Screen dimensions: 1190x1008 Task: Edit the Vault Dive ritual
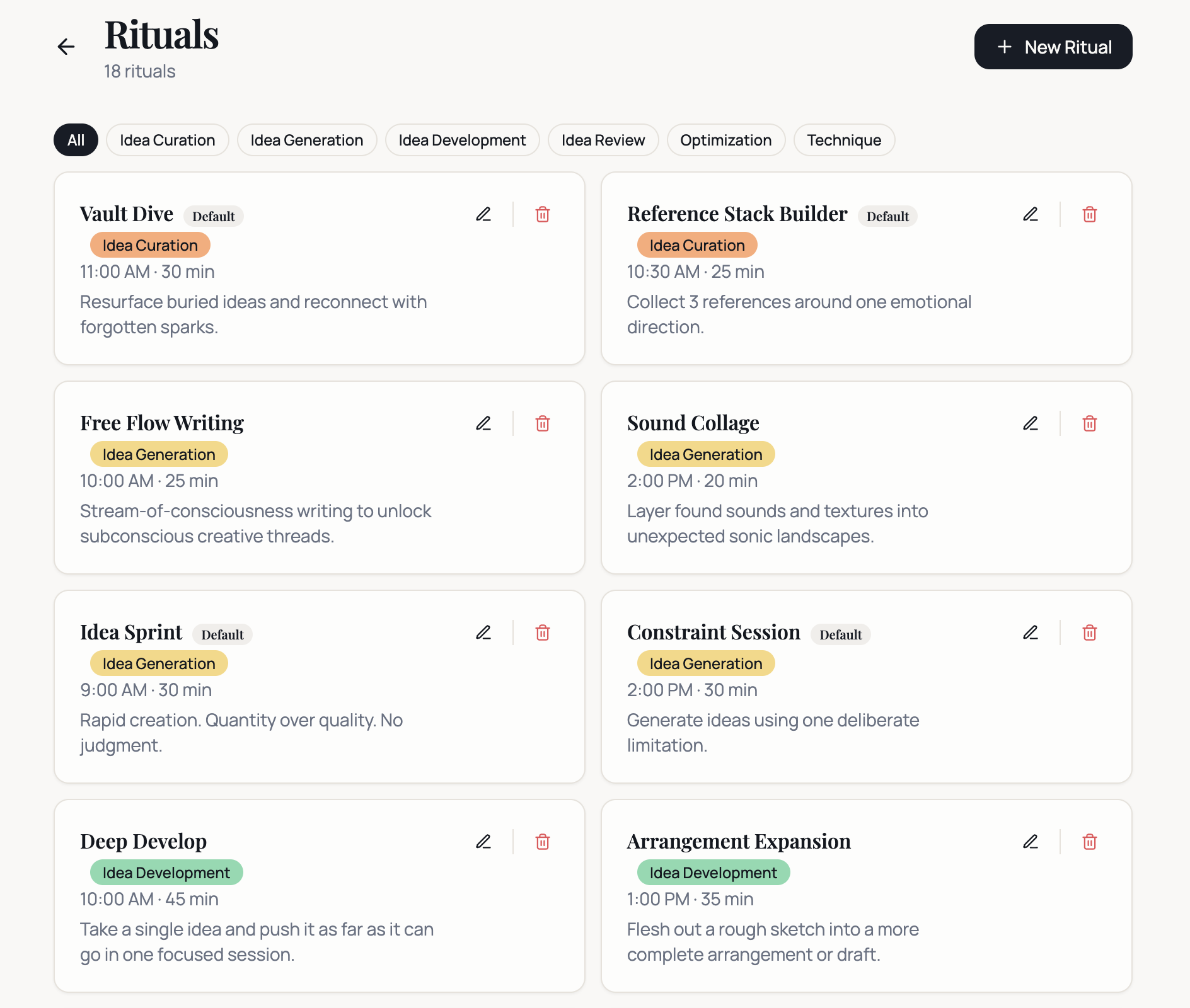pos(483,214)
